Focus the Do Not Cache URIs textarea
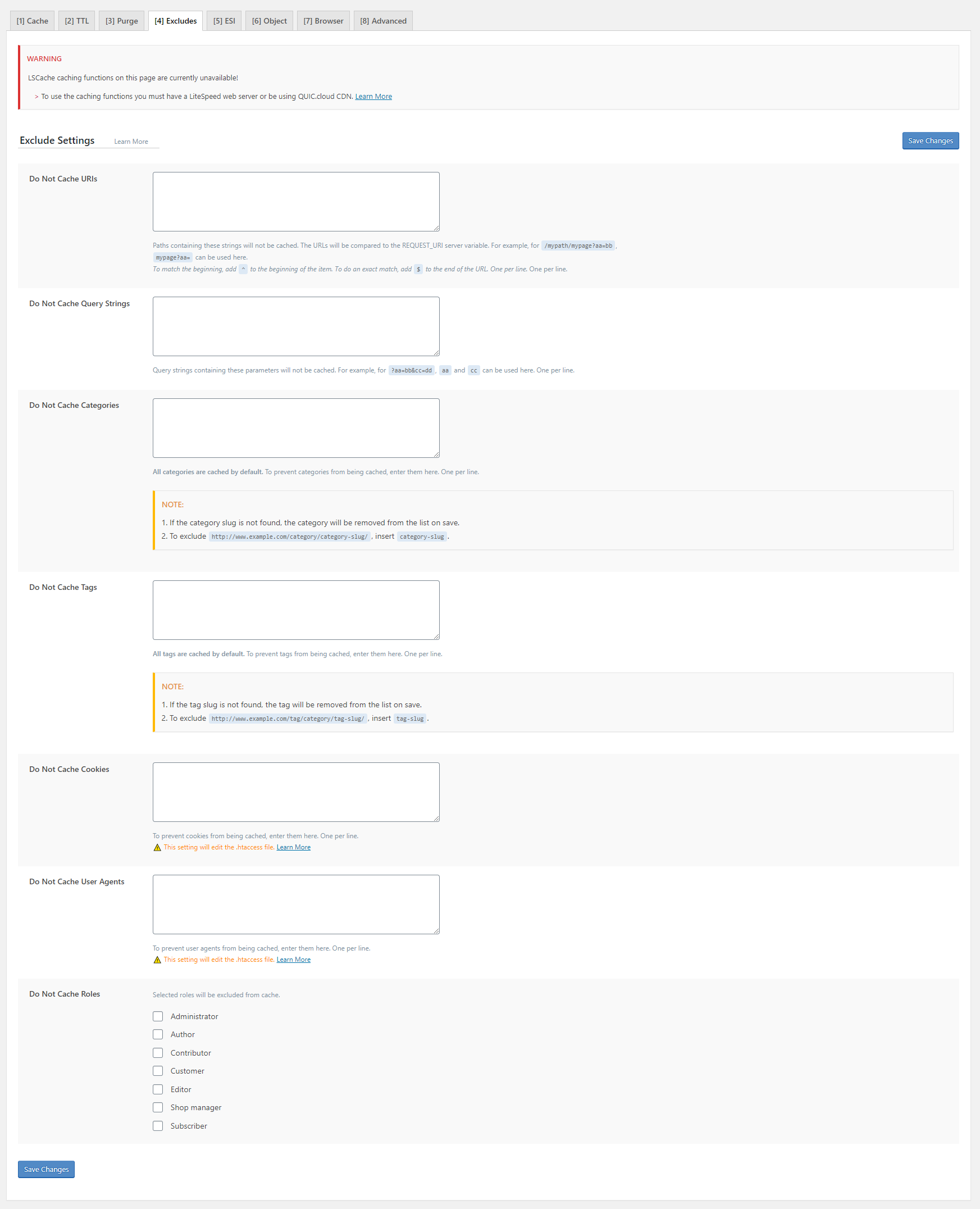This screenshot has height=1209, width=980. click(x=296, y=202)
